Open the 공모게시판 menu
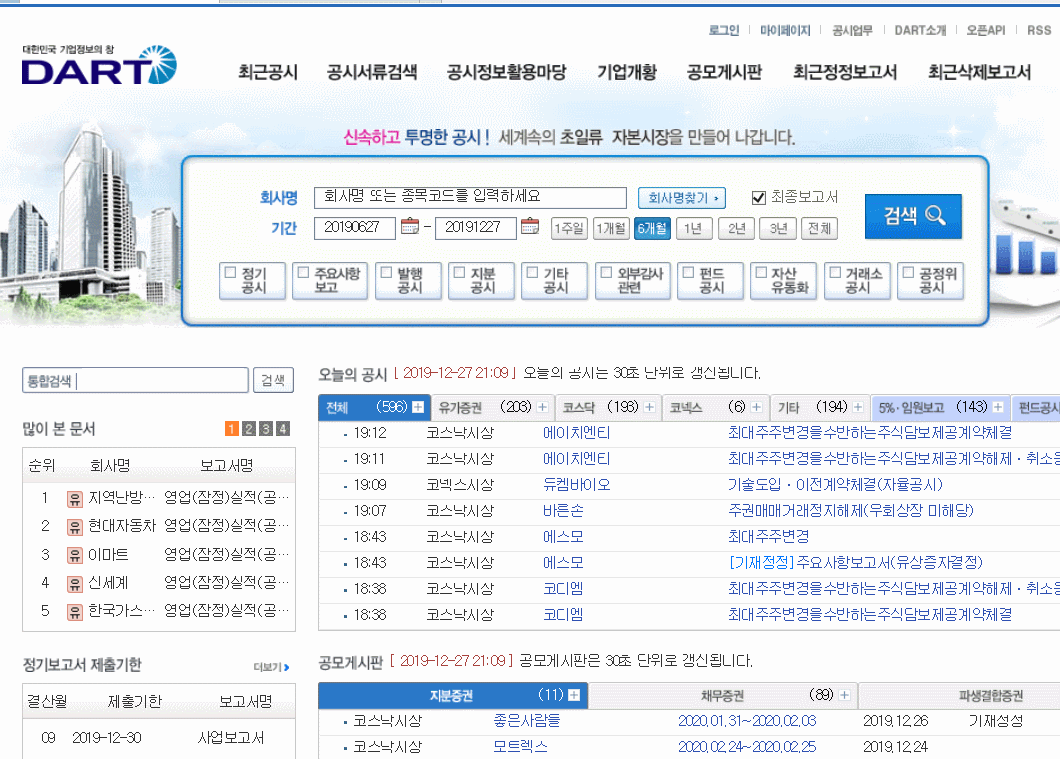The height and width of the screenshot is (759, 1060). pyautogui.click(x=724, y=72)
